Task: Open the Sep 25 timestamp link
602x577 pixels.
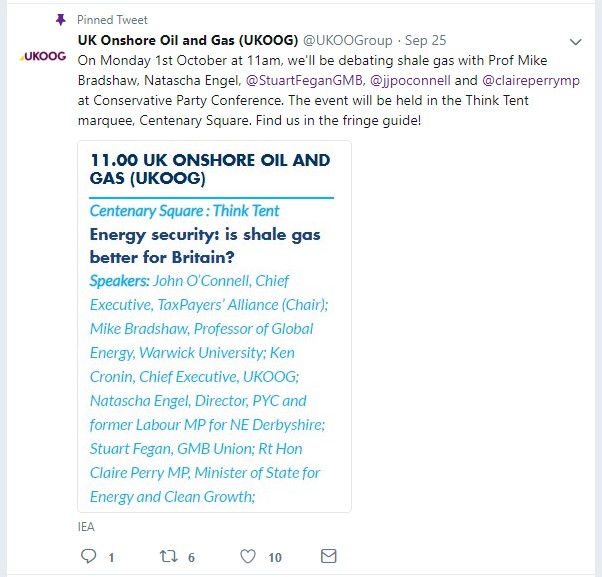Action: coord(427,40)
